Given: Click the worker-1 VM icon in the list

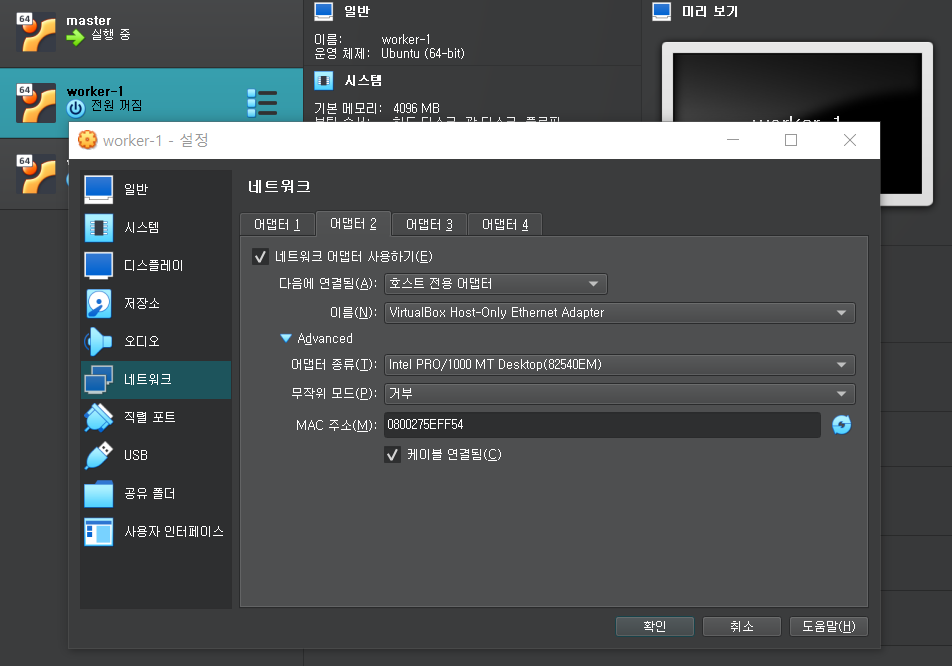Looking at the screenshot, I should (x=36, y=103).
